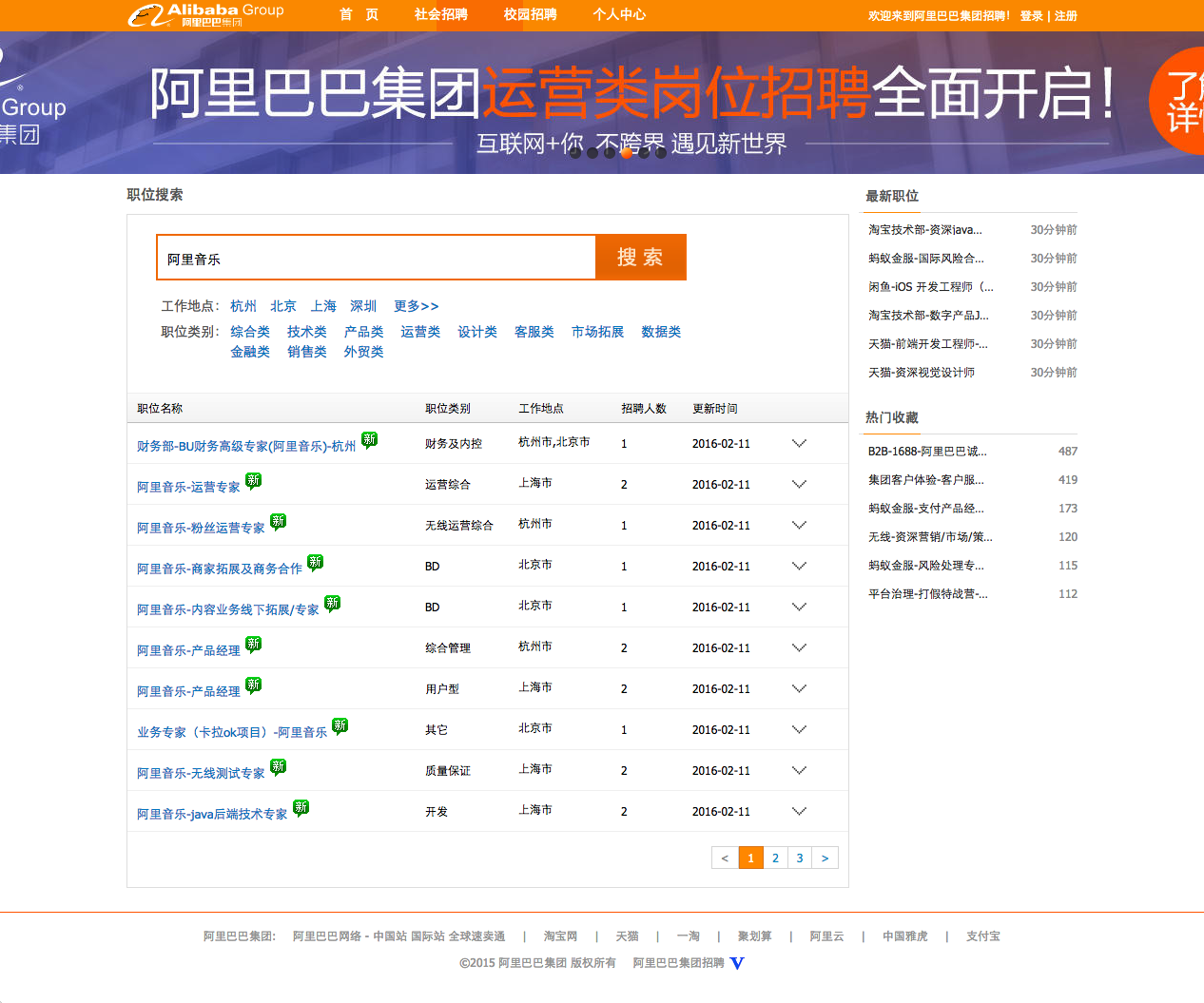Select the first banner carousel dot
The image size is (1204, 1003).
pyautogui.click(x=575, y=152)
